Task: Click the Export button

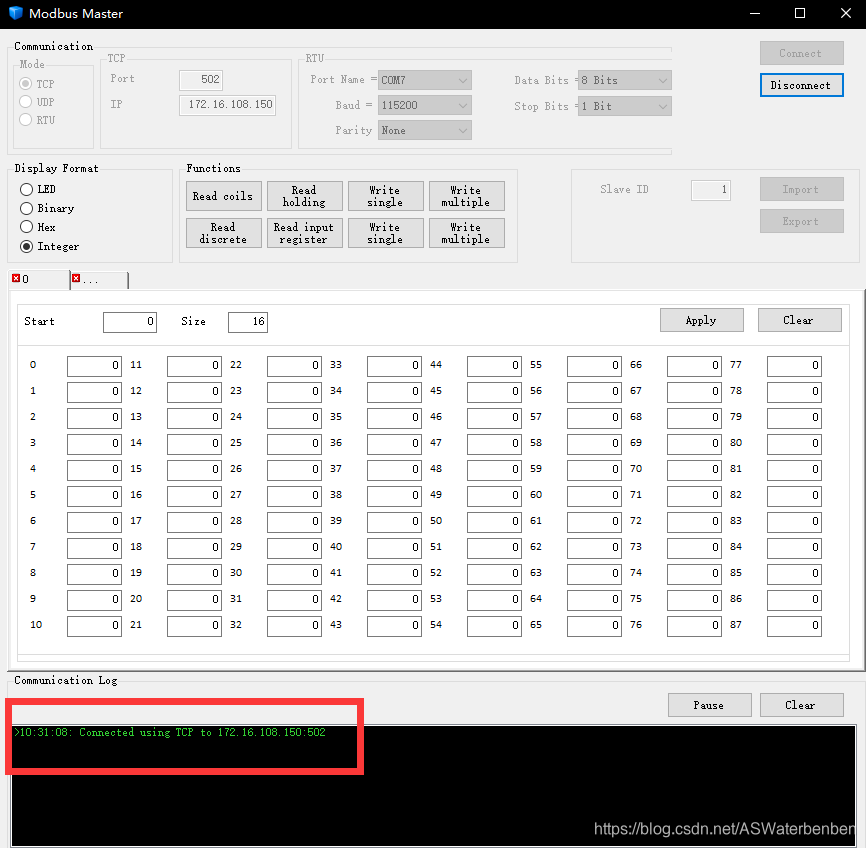Action: 801,221
